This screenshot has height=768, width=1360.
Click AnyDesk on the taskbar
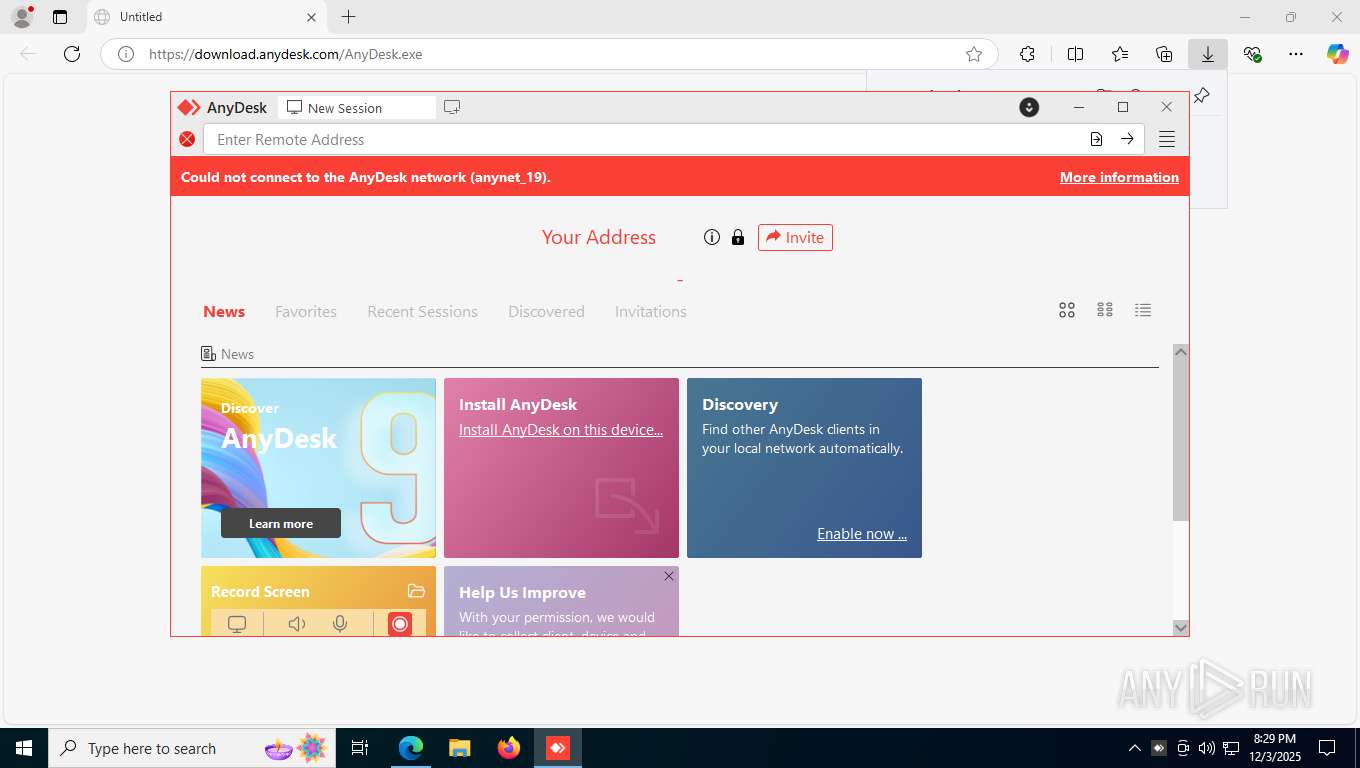pos(558,748)
